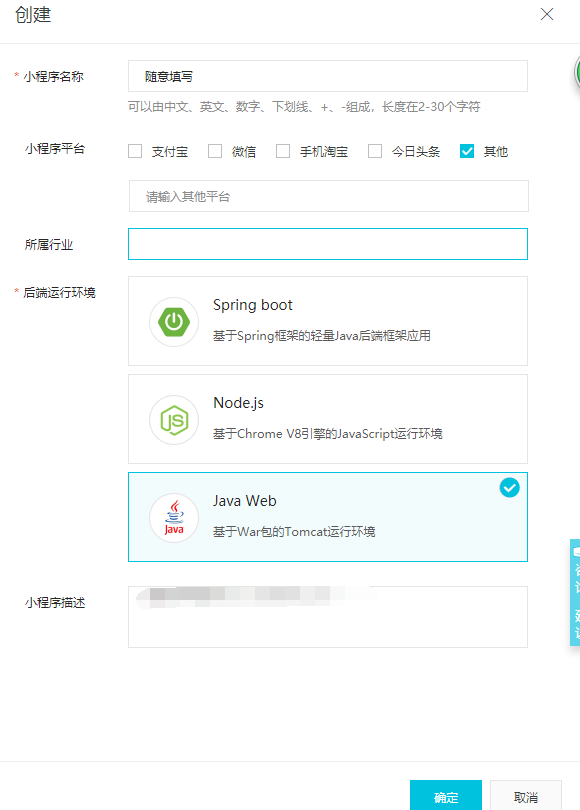
Task: Click the 基于Chrome V8引擎的JavaScript运行环境 description
Action: click(x=328, y=433)
